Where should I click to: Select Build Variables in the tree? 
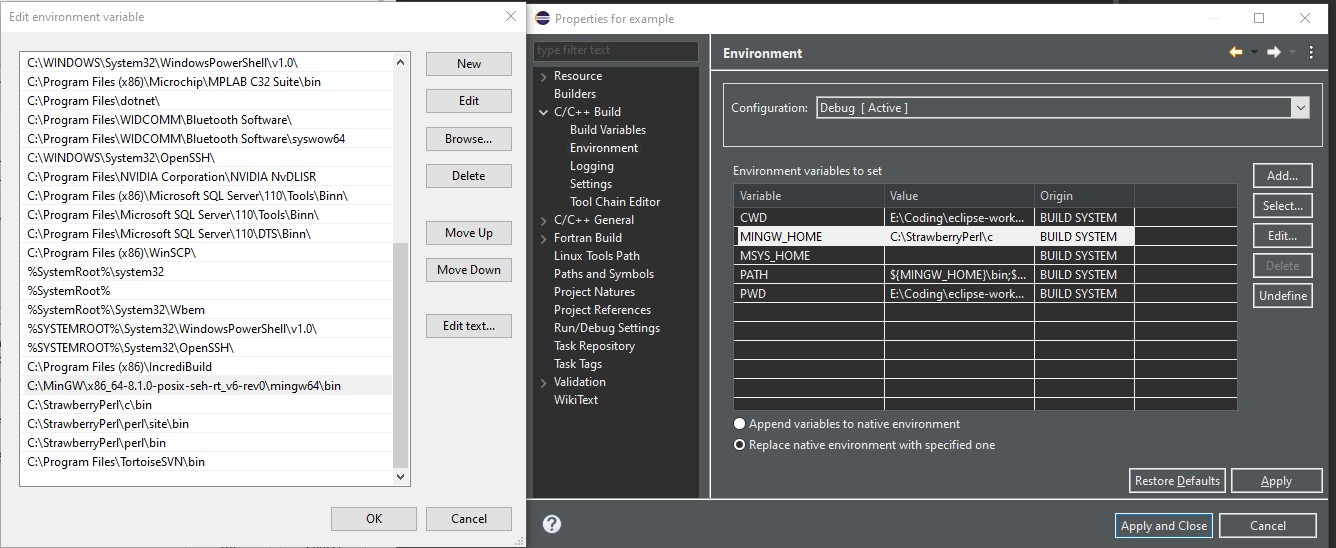(x=607, y=130)
